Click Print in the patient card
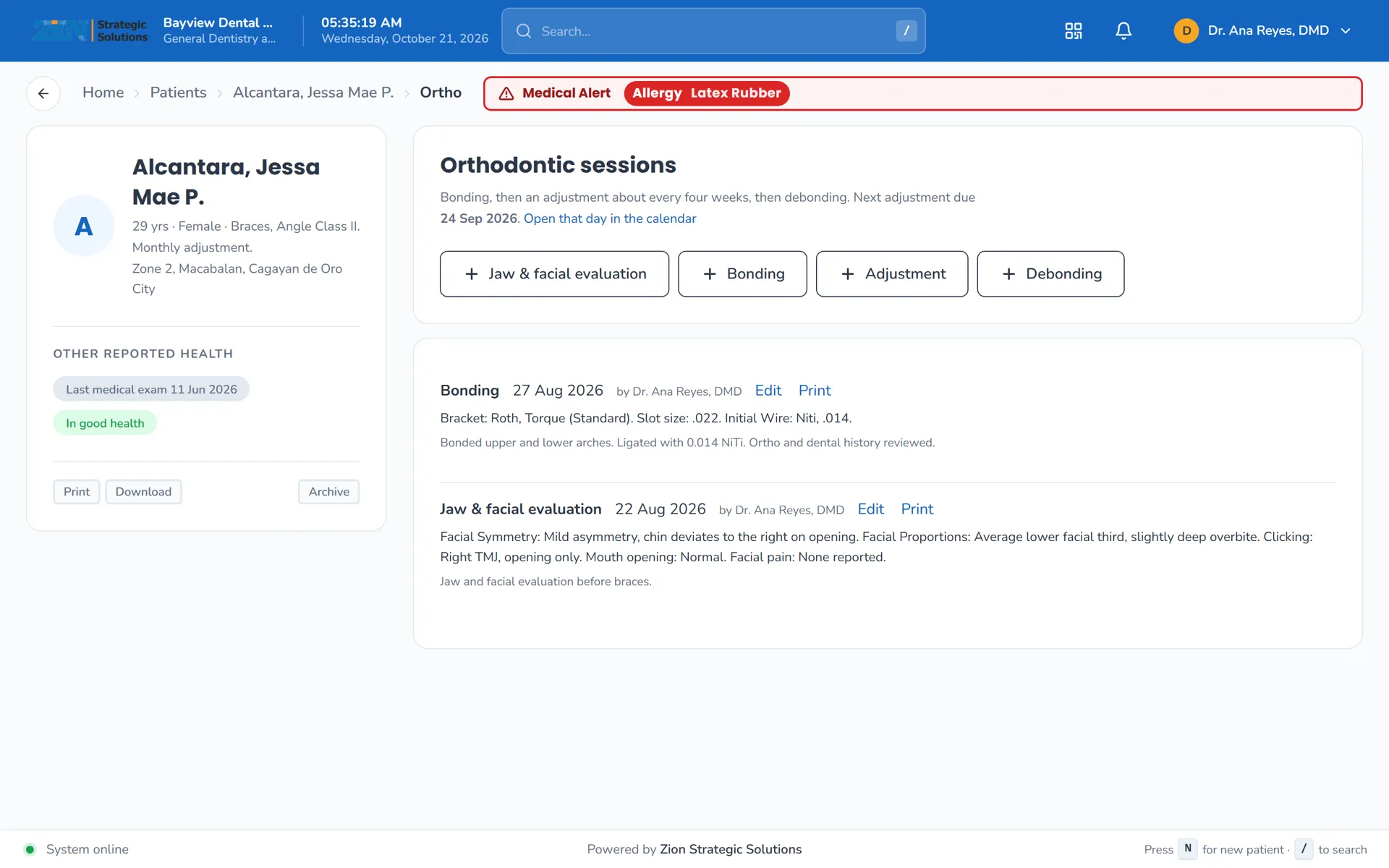The width and height of the screenshot is (1389, 868). click(77, 492)
